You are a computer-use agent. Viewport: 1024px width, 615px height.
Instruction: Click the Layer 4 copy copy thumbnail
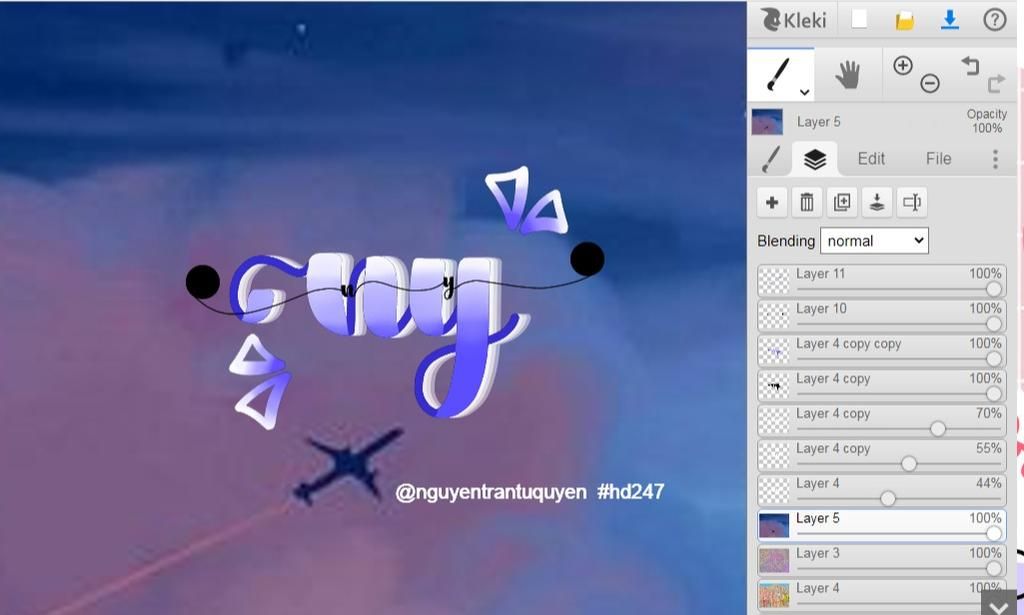774,351
